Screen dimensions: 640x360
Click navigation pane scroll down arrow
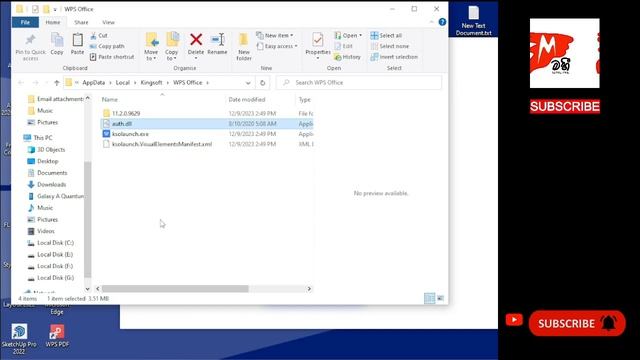87,289
